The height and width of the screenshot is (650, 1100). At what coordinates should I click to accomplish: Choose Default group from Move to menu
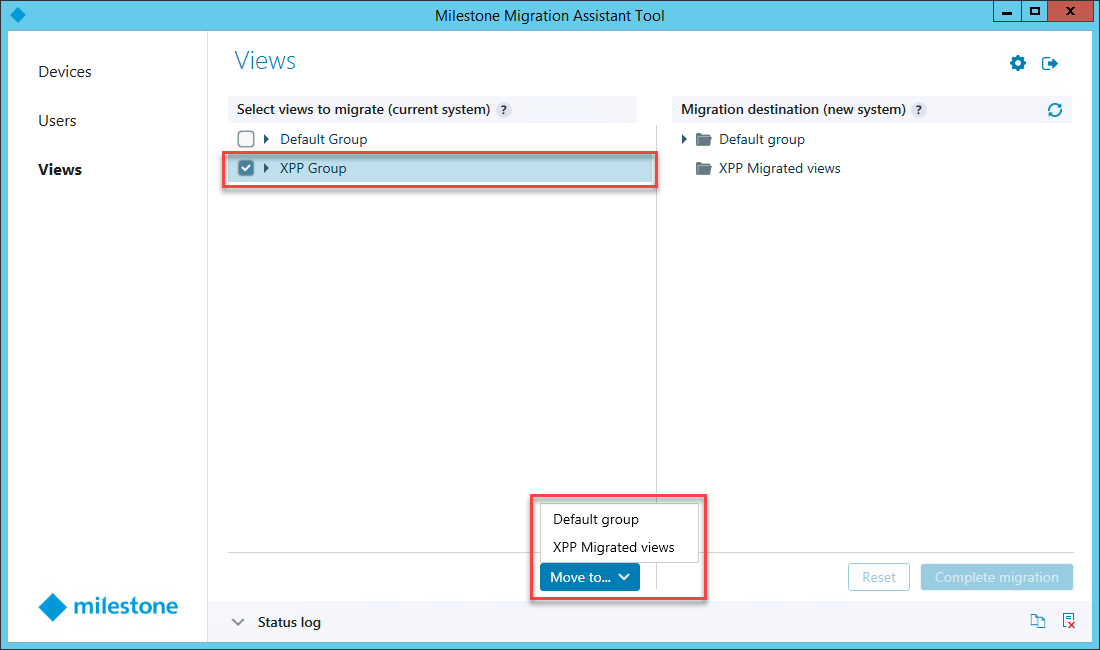596,519
